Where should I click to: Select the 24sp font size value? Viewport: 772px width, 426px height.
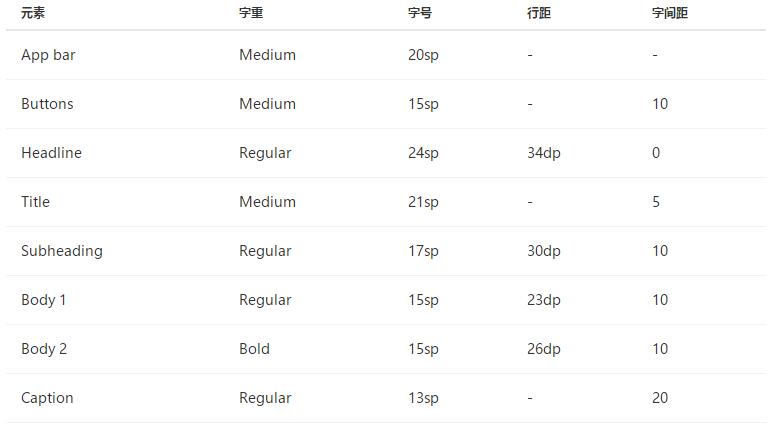click(x=423, y=153)
